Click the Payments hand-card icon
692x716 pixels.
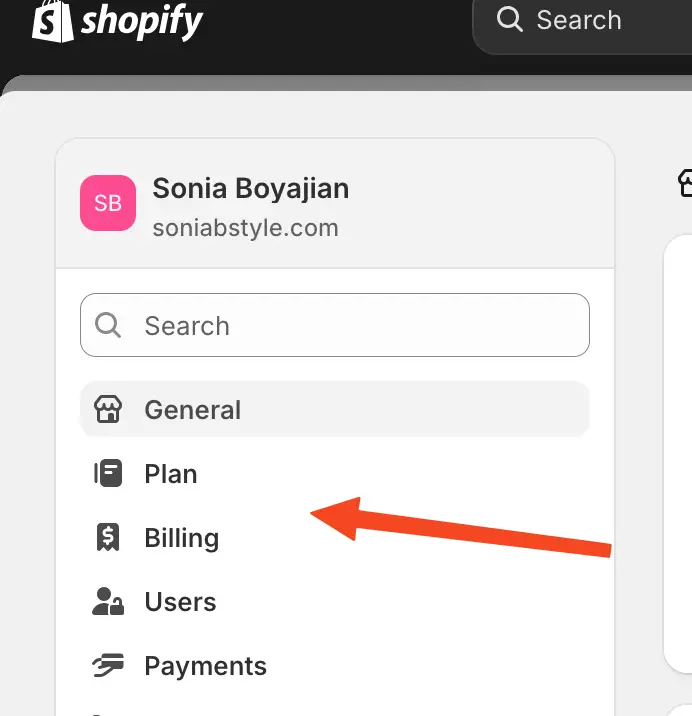pos(107,666)
